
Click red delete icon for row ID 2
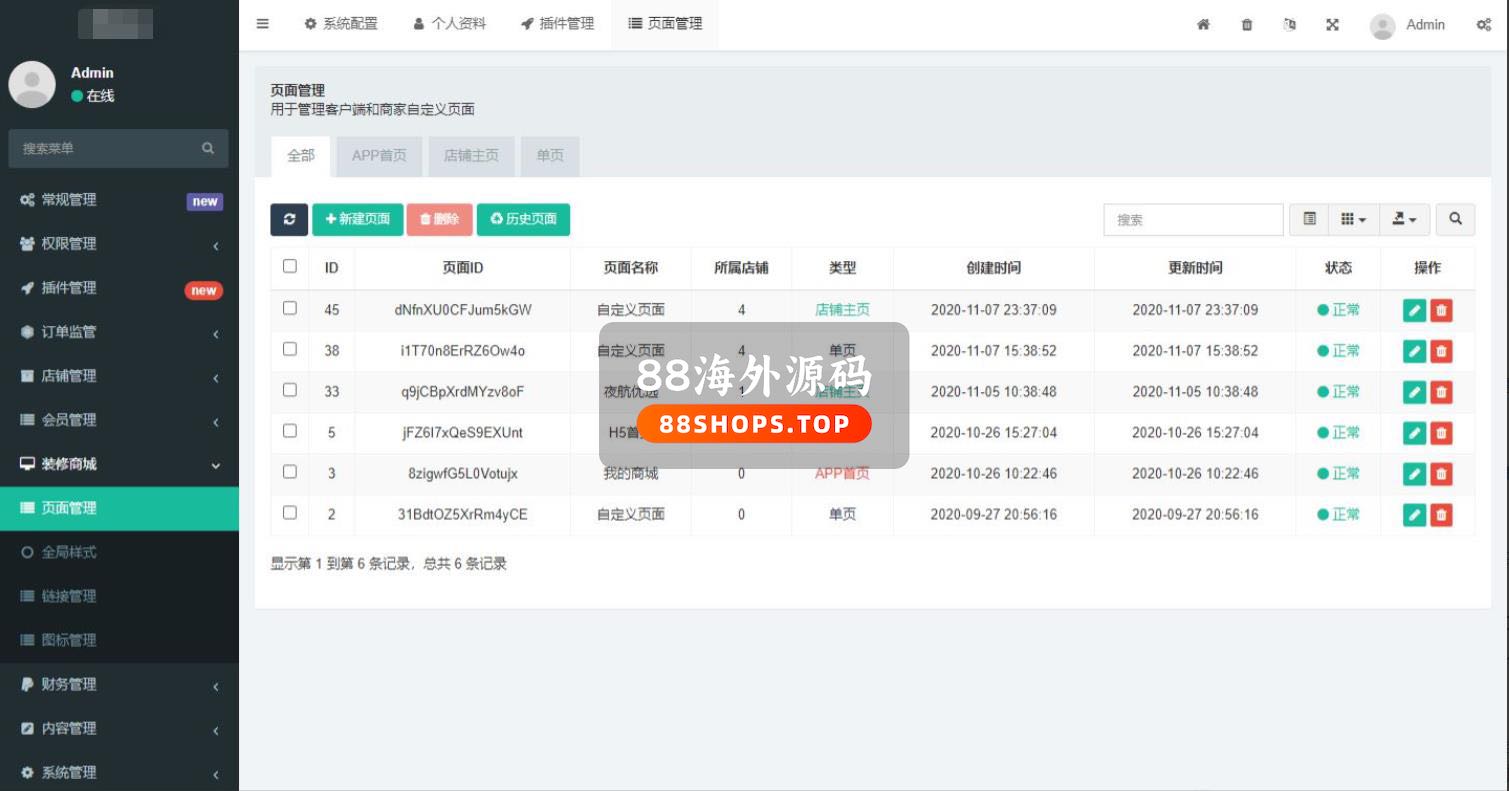1441,514
